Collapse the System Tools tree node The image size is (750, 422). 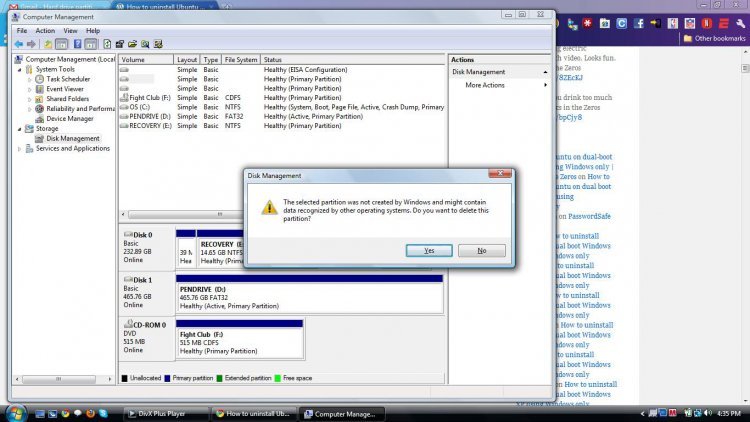[20, 69]
